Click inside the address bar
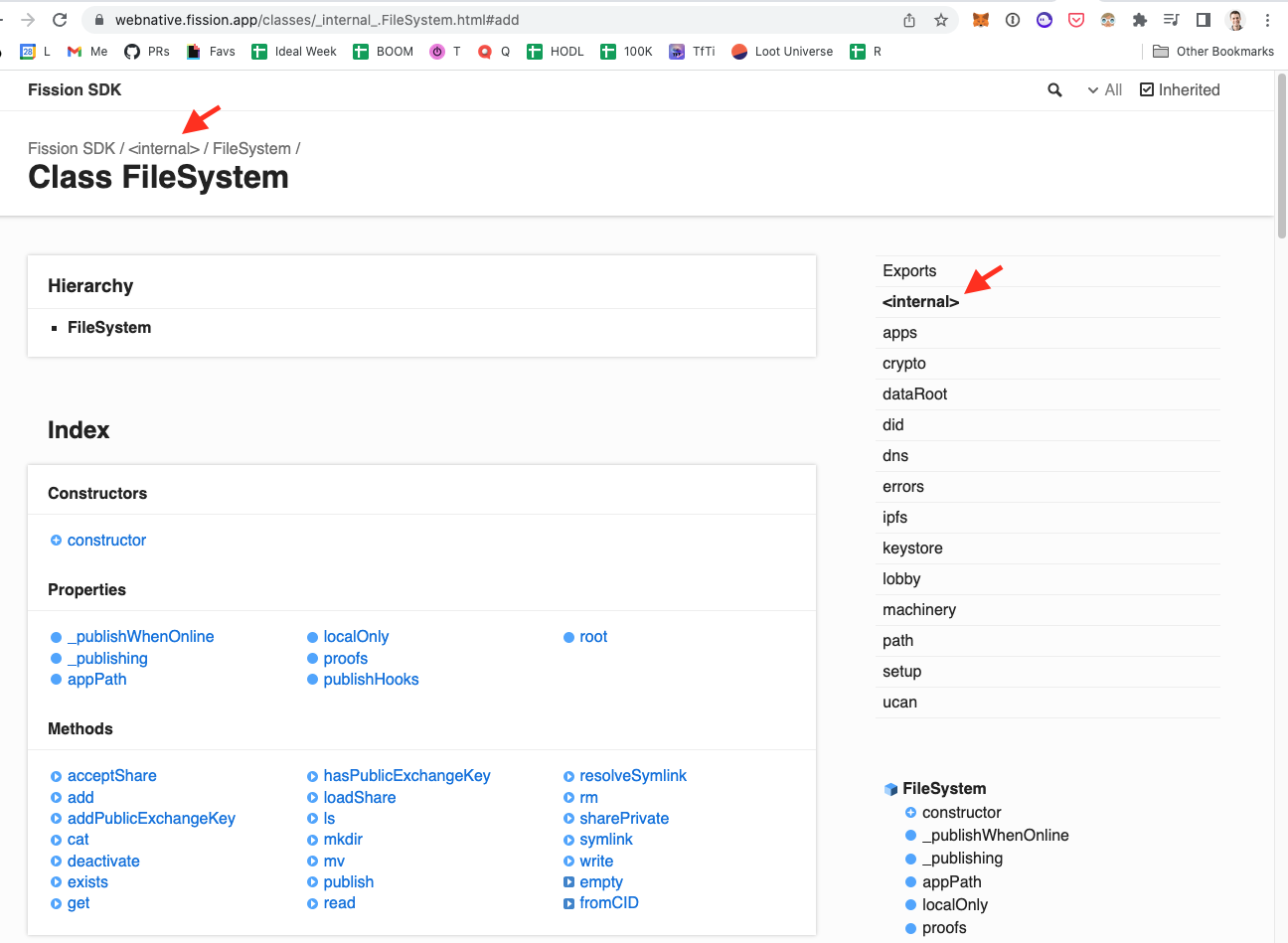Screen dimensions: 1288x943 (x=398, y=19)
